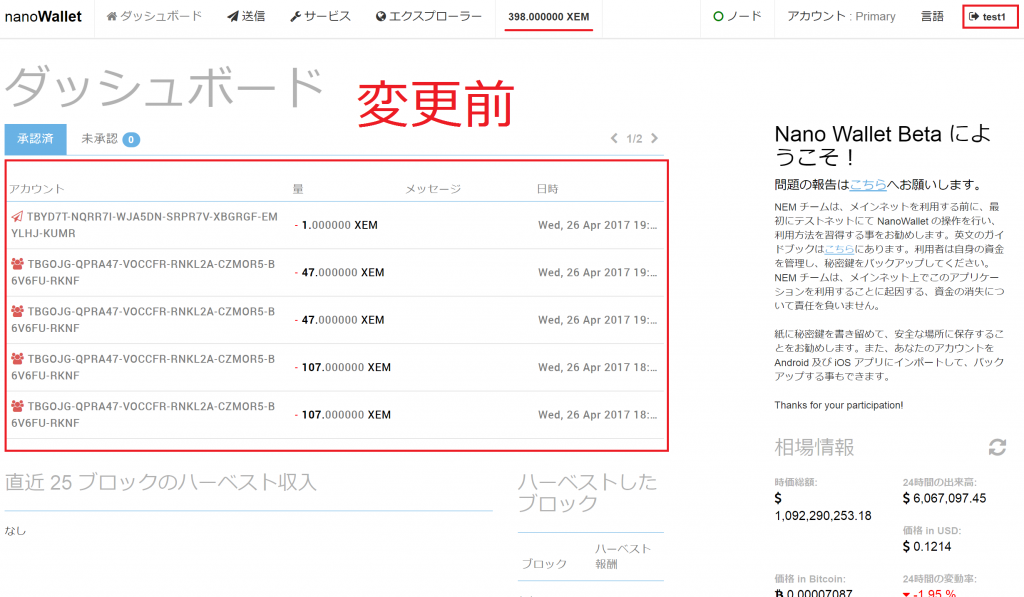Screen dimensions: 1024x597
Task: Click the date in the 1.000000 XEM row
Action: [598, 225]
